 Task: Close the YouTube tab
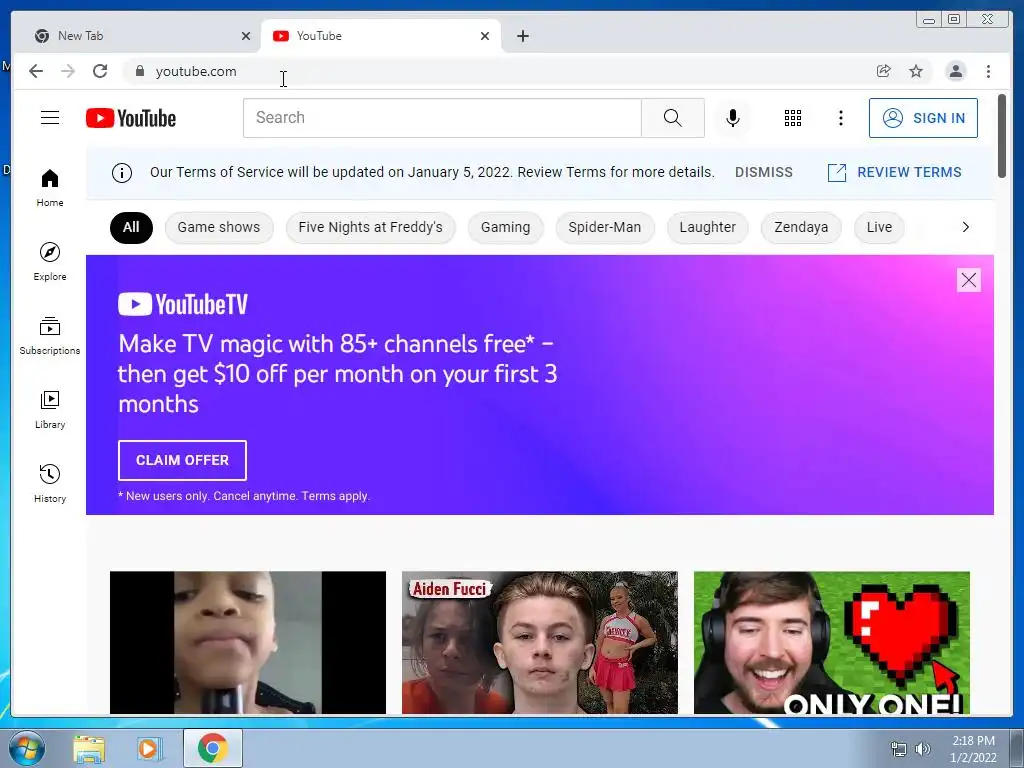485,36
